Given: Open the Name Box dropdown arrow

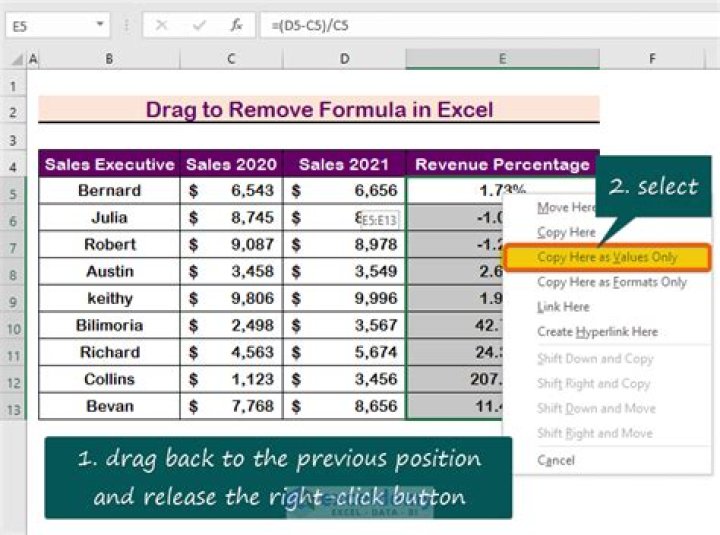Looking at the screenshot, I should [x=100, y=24].
